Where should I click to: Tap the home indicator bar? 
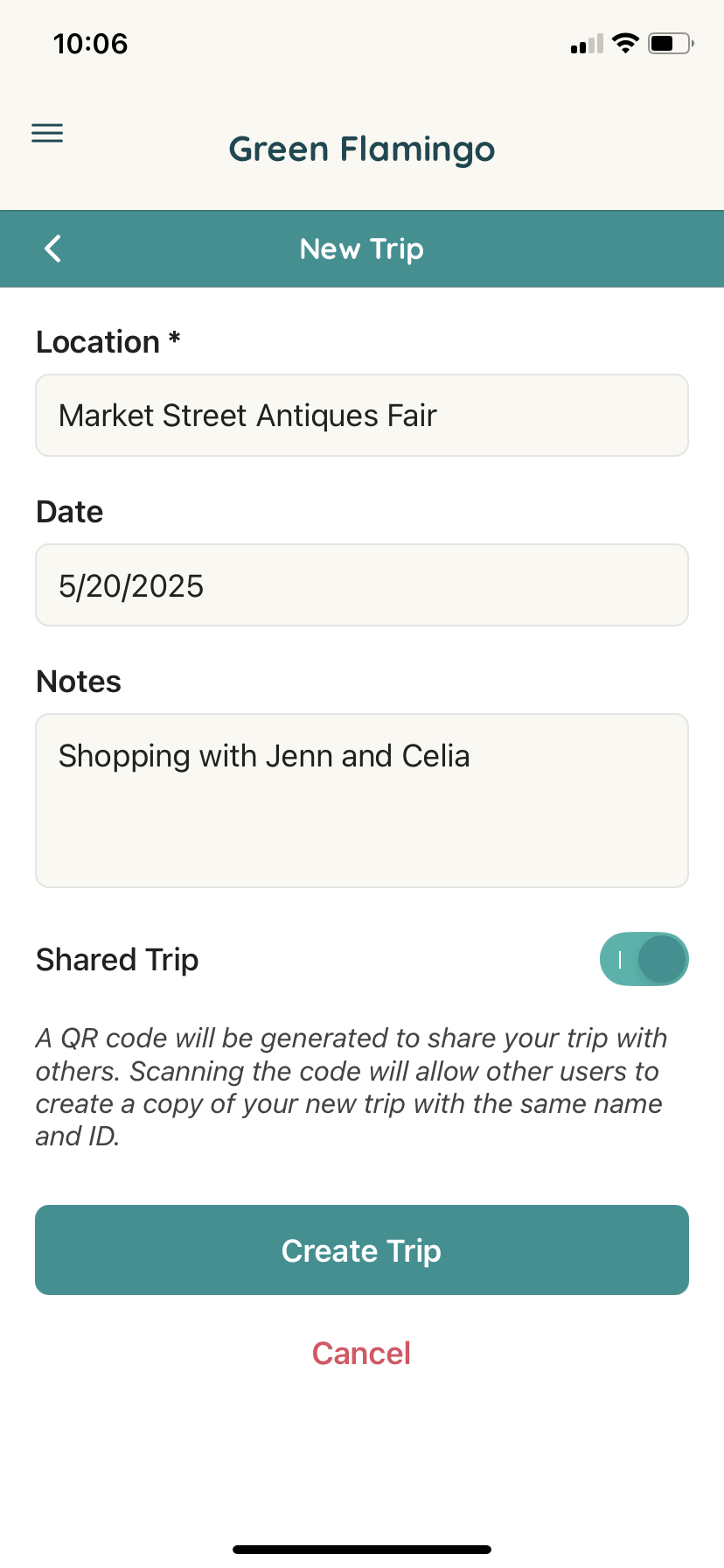coord(362,1550)
